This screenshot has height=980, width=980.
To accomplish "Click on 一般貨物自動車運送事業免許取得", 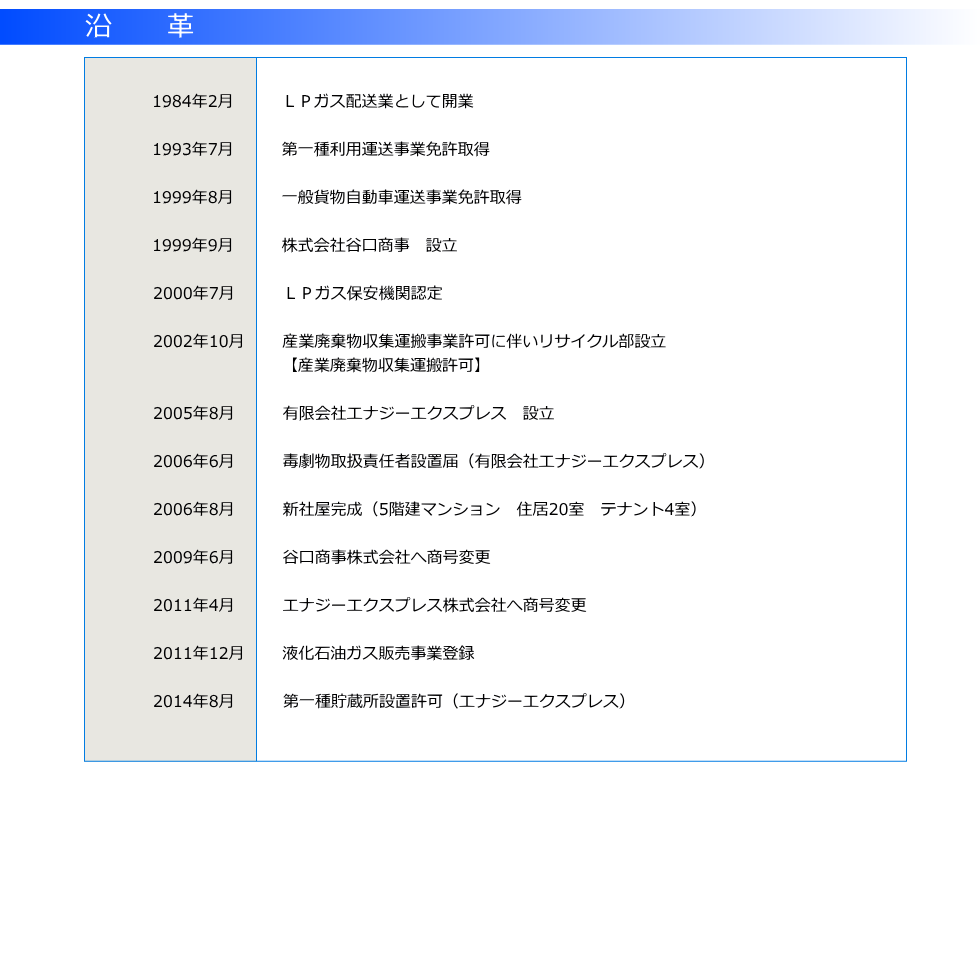I will 402,198.
